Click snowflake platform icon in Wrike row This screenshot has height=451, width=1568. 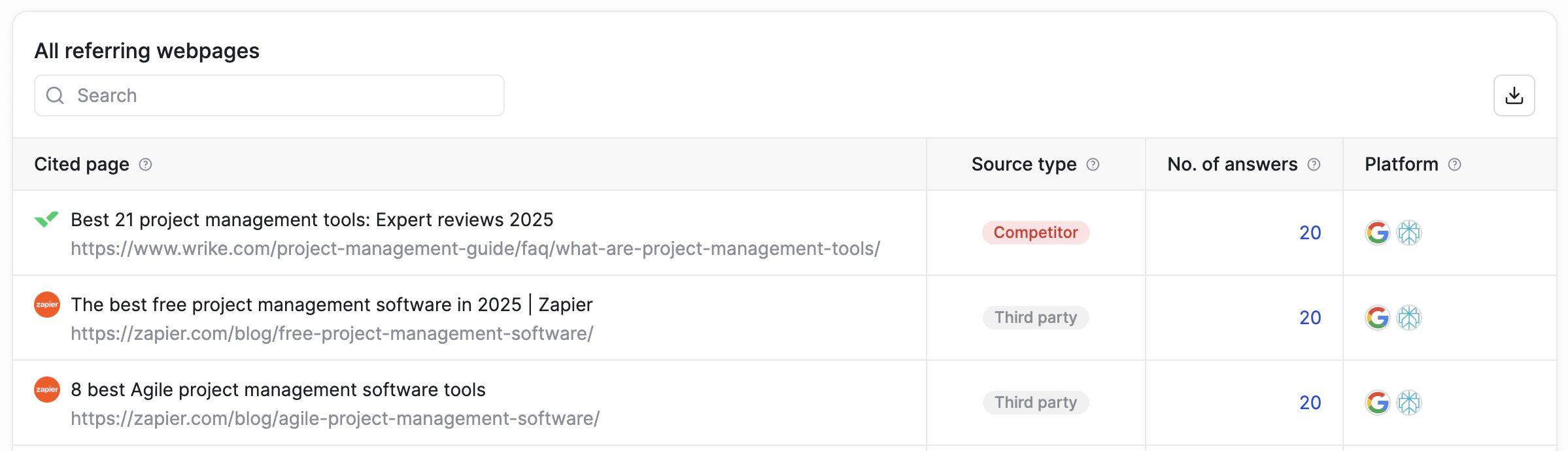point(1409,233)
